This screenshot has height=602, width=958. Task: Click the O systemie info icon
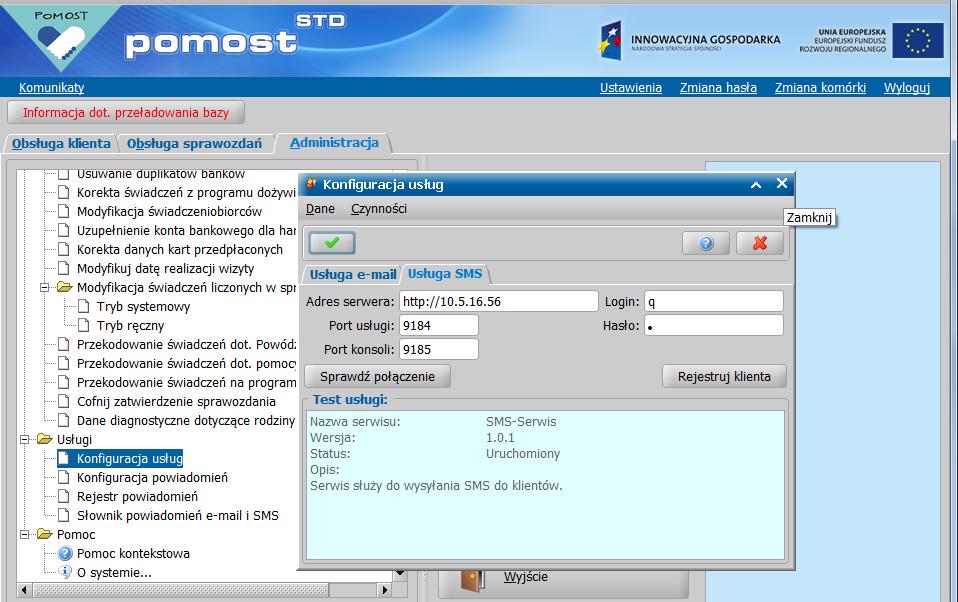point(65,572)
